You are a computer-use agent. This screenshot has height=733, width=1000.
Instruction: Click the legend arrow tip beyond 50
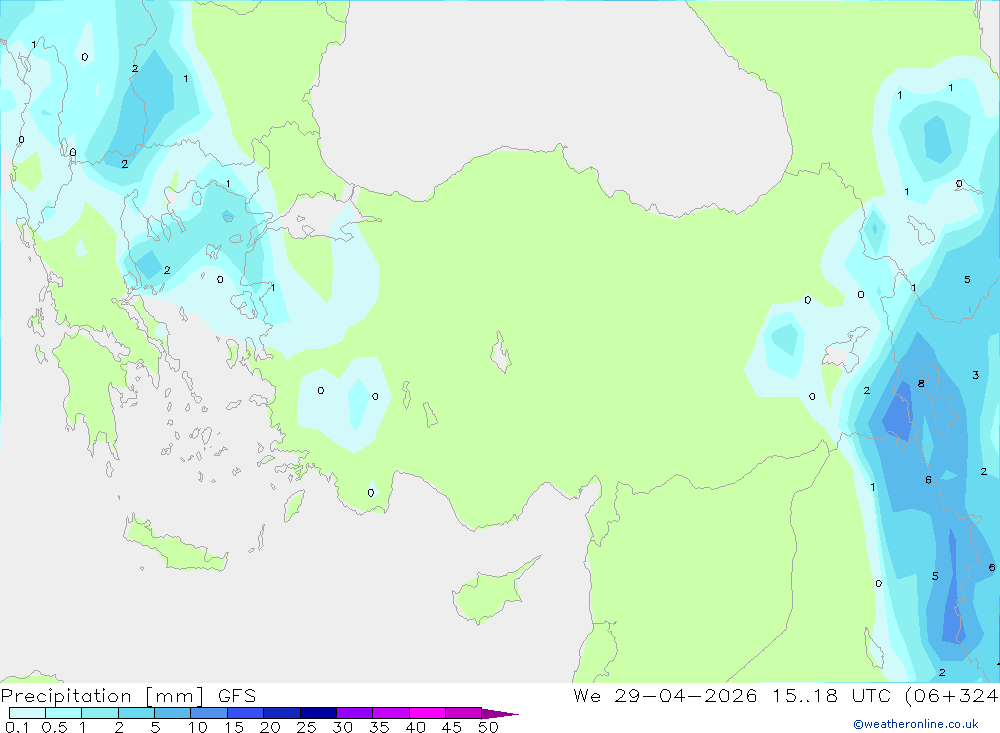[x=501, y=713]
